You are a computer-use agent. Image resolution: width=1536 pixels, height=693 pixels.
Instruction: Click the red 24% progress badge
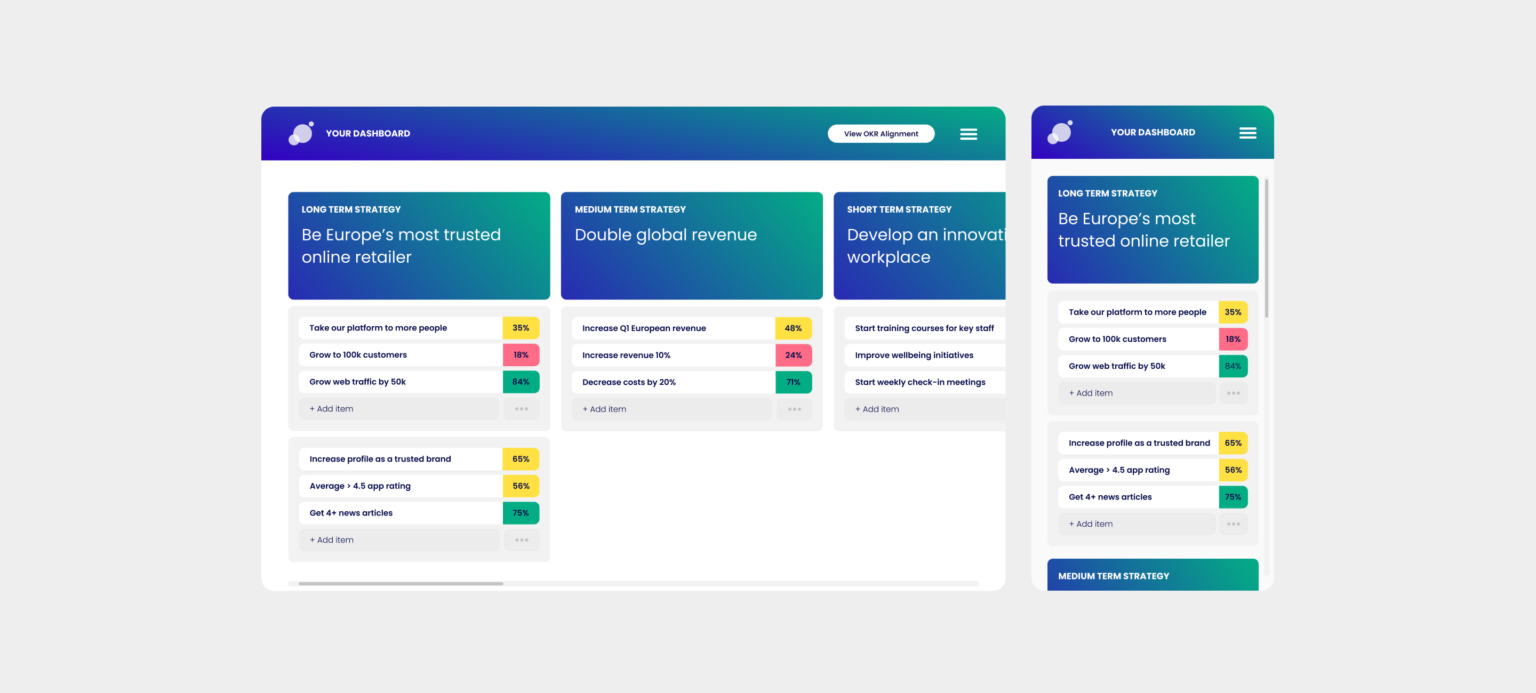coord(793,355)
